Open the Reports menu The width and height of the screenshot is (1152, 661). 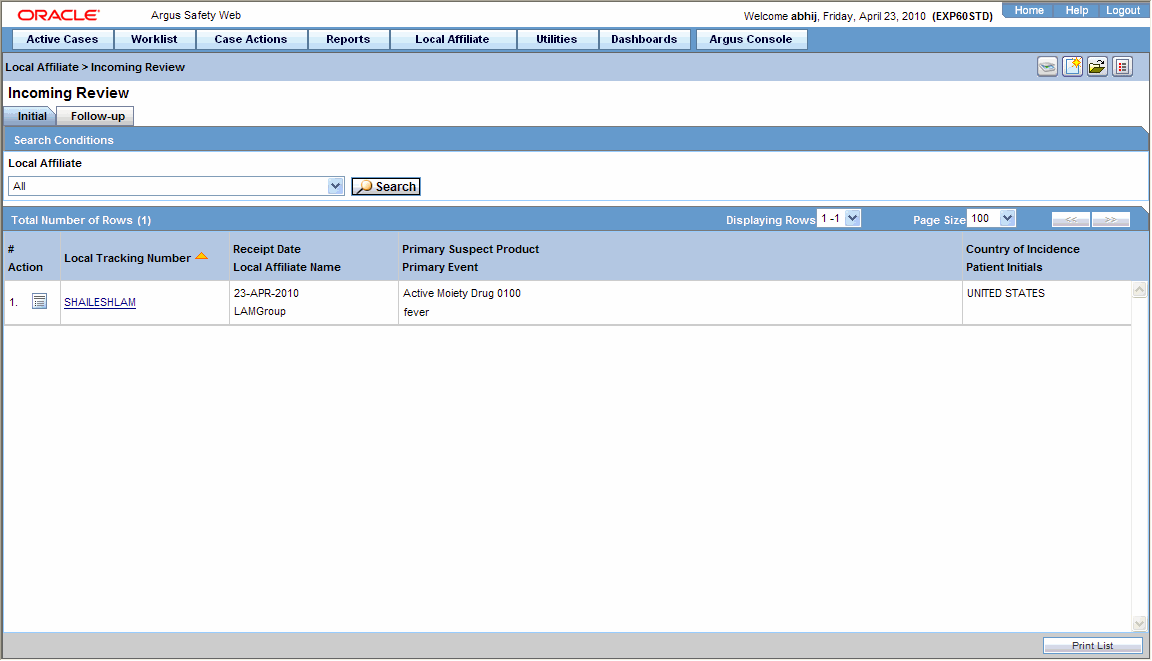[x=348, y=39]
